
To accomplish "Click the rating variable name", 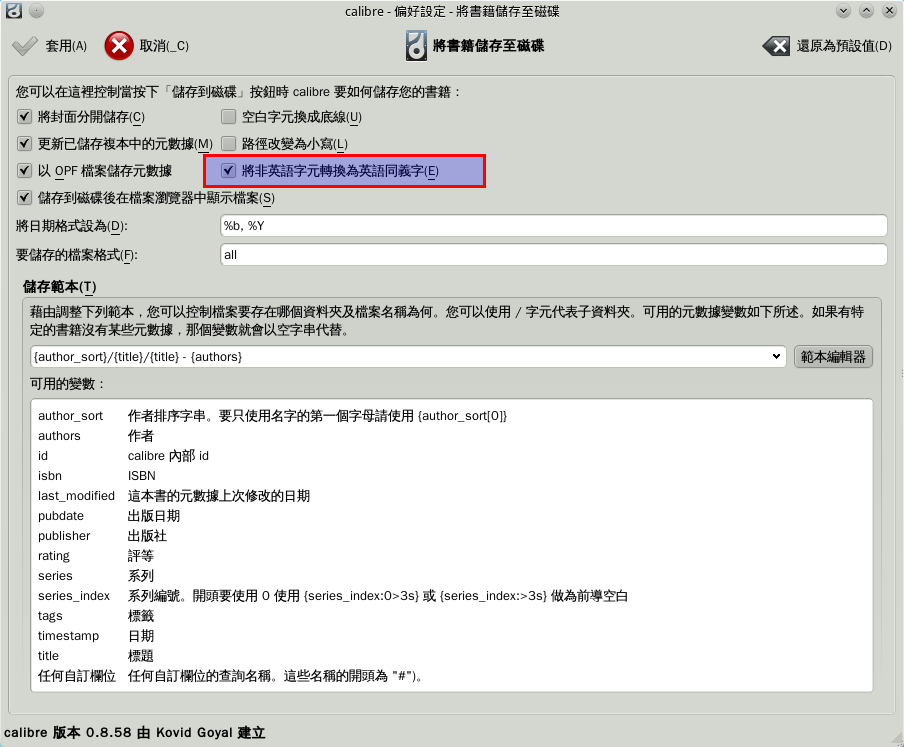I will (x=54, y=556).
